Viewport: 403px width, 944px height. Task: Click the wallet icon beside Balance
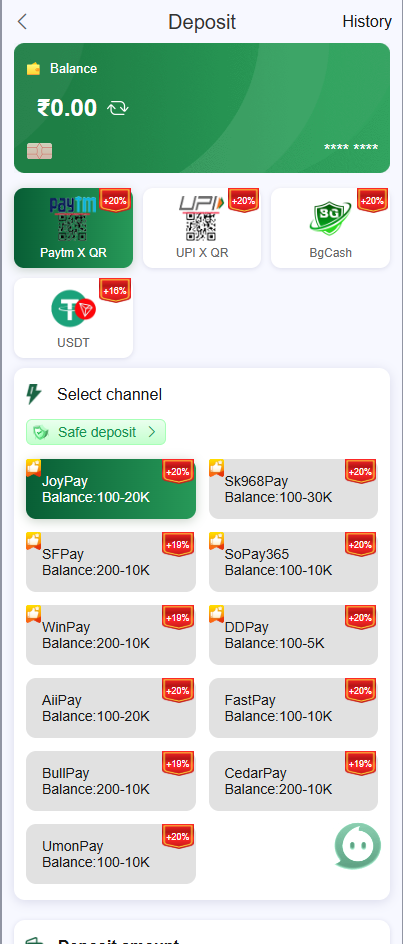[34, 69]
